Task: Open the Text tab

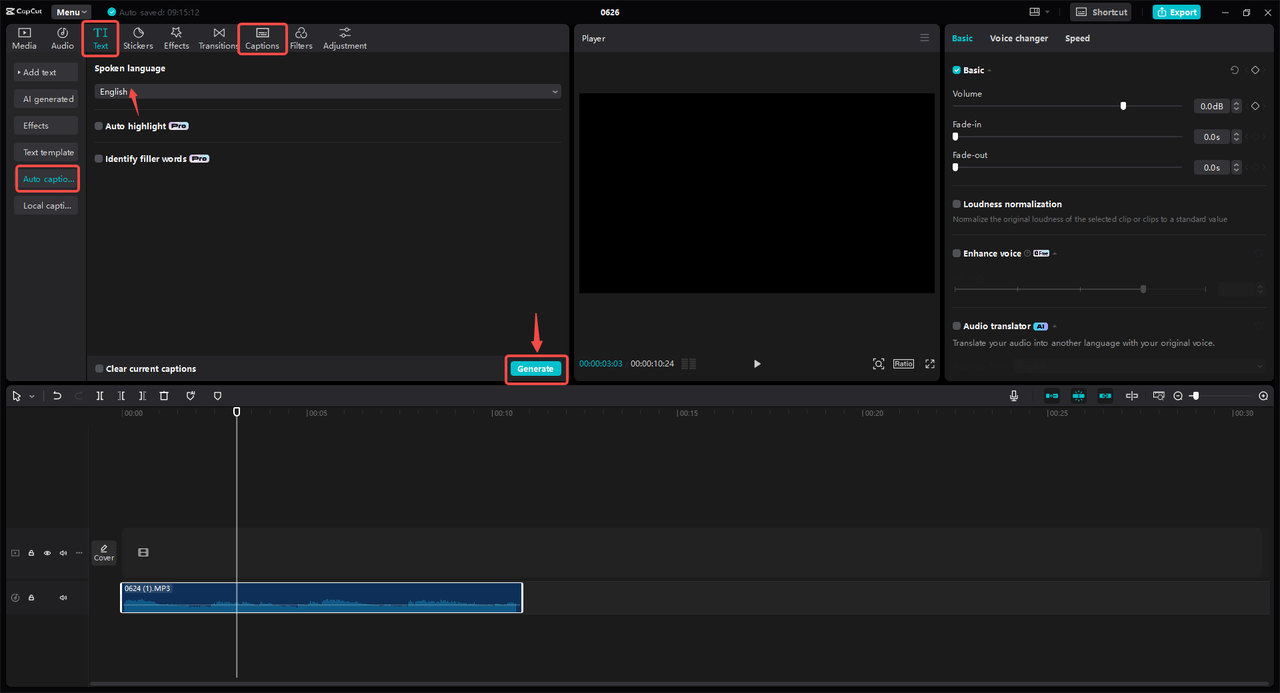Action: (100, 39)
